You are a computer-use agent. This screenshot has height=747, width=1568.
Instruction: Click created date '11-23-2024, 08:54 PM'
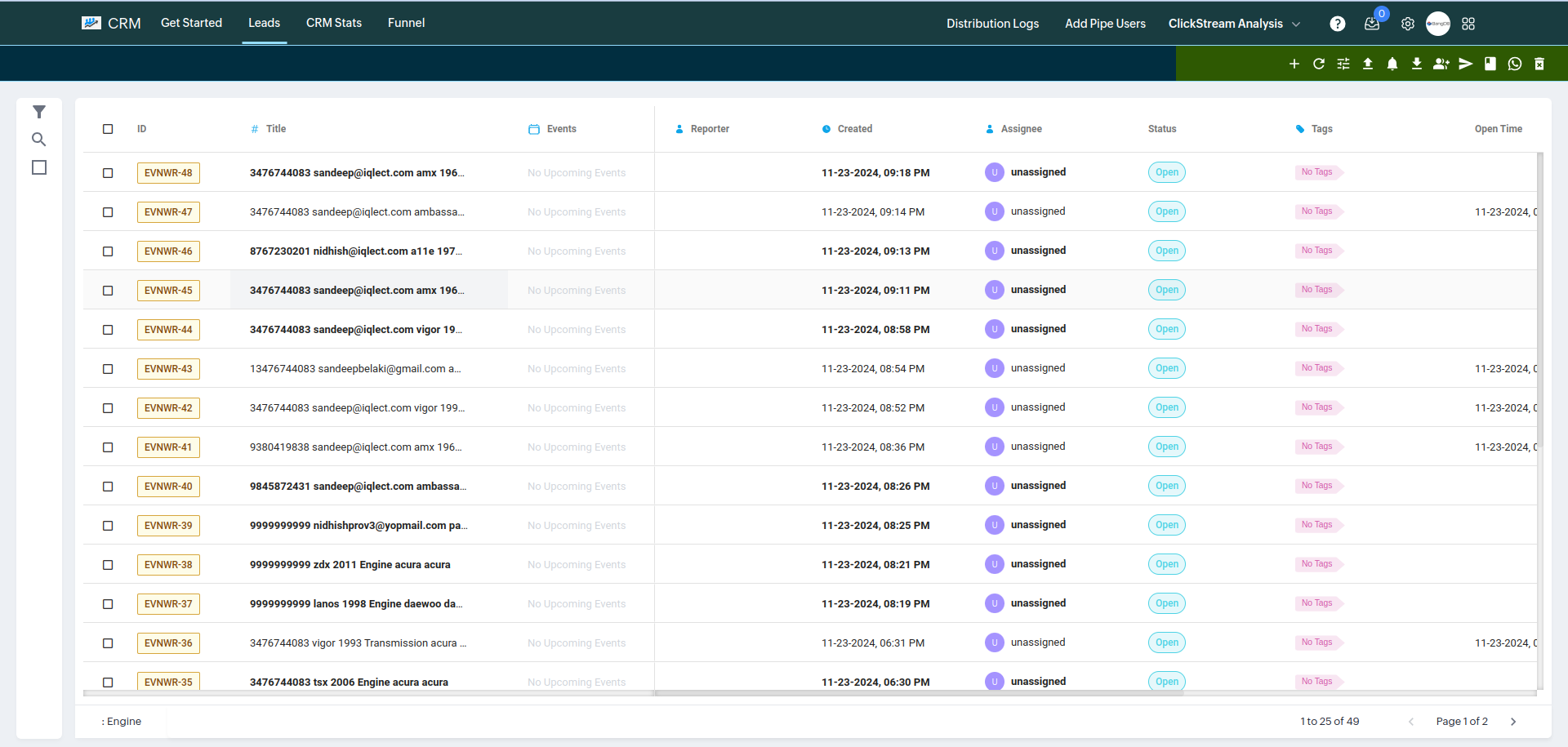(x=873, y=369)
